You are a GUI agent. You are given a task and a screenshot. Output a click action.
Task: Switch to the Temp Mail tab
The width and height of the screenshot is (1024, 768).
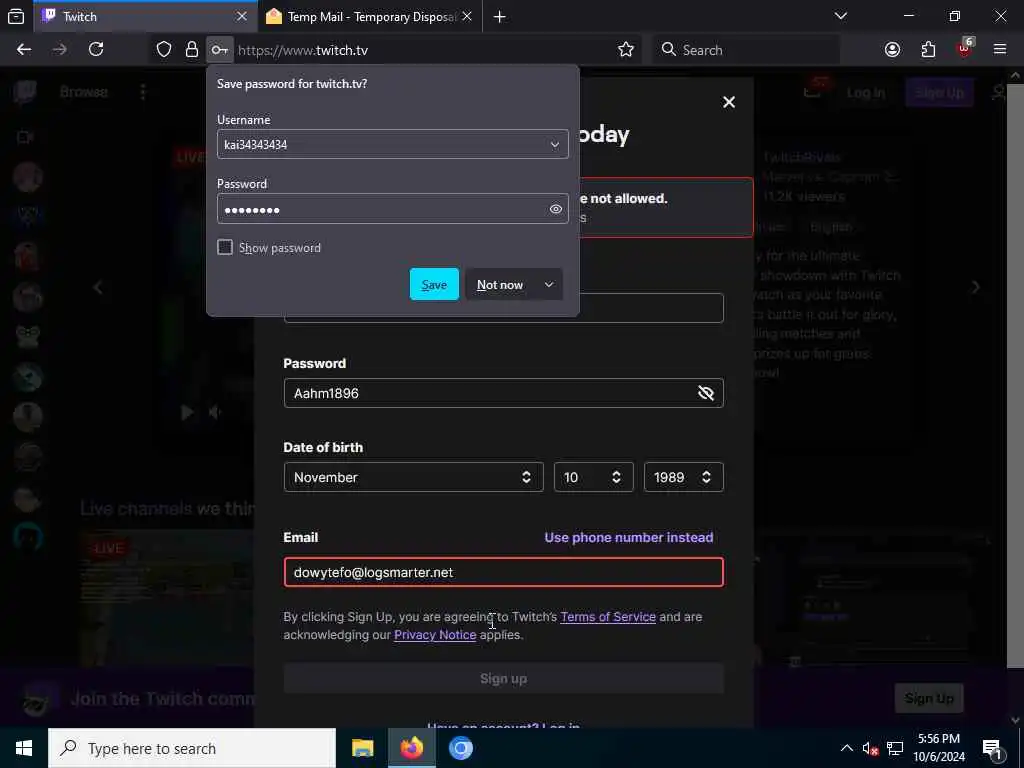pyautogui.click(x=370, y=17)
